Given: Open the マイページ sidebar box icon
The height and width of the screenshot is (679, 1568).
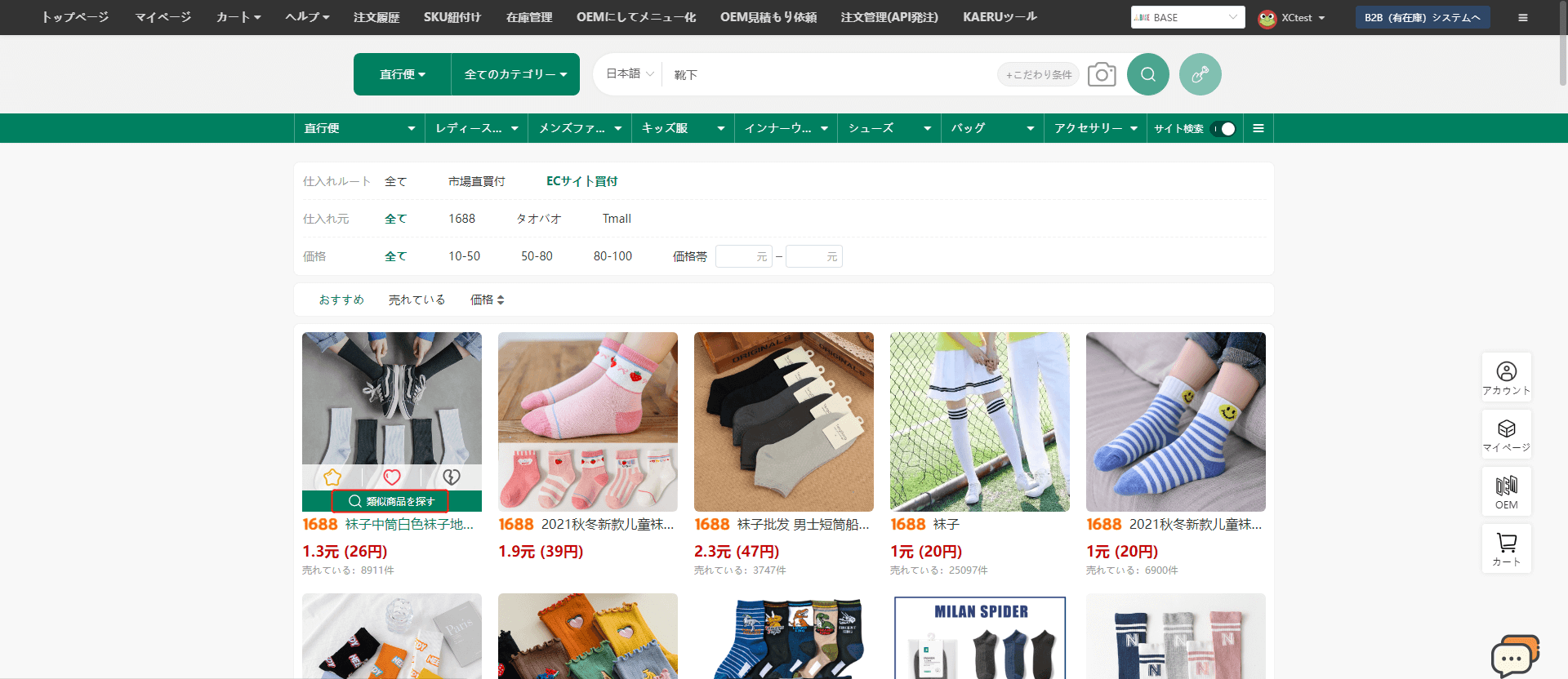Looking at the screenshot, I should click(x=1507, y=434).
